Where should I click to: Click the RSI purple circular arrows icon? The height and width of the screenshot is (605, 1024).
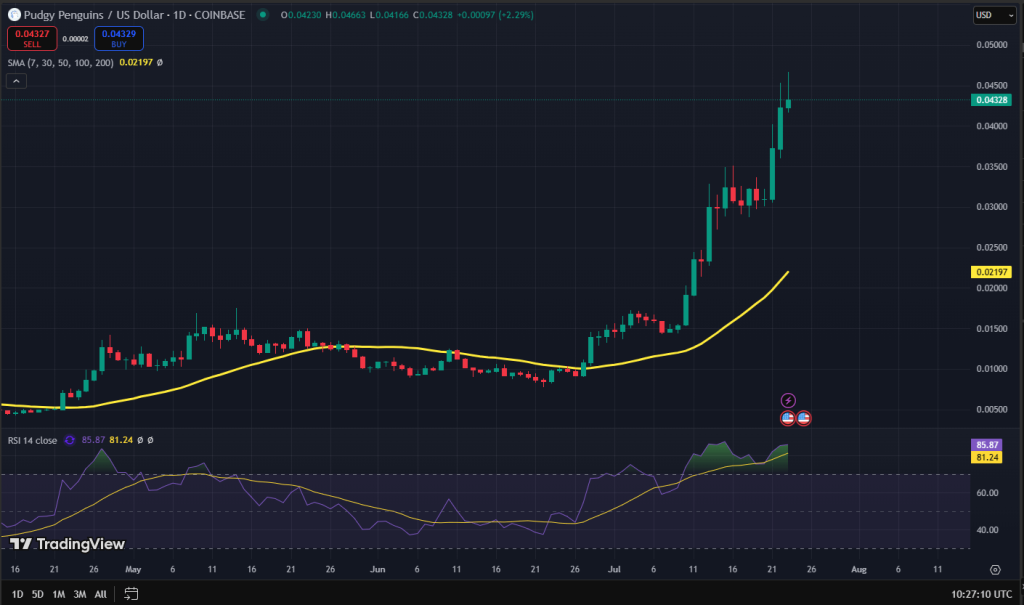click(69, 440)
